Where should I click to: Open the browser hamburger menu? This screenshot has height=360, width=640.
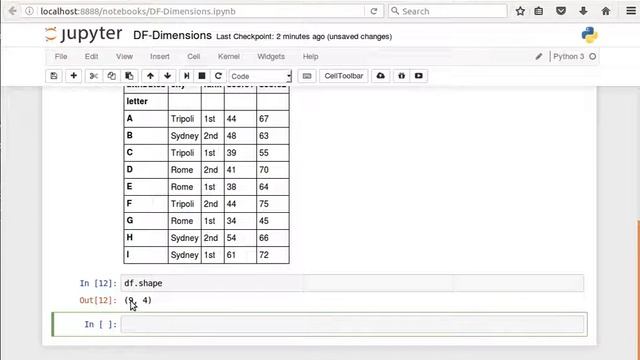coord(631,11)
